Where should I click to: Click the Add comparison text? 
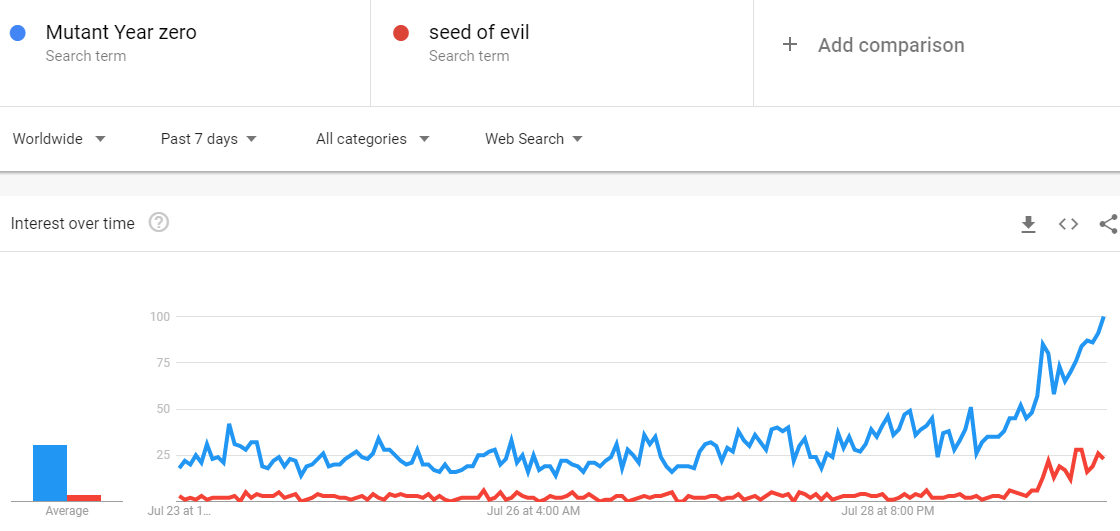(x=891, y=45)
